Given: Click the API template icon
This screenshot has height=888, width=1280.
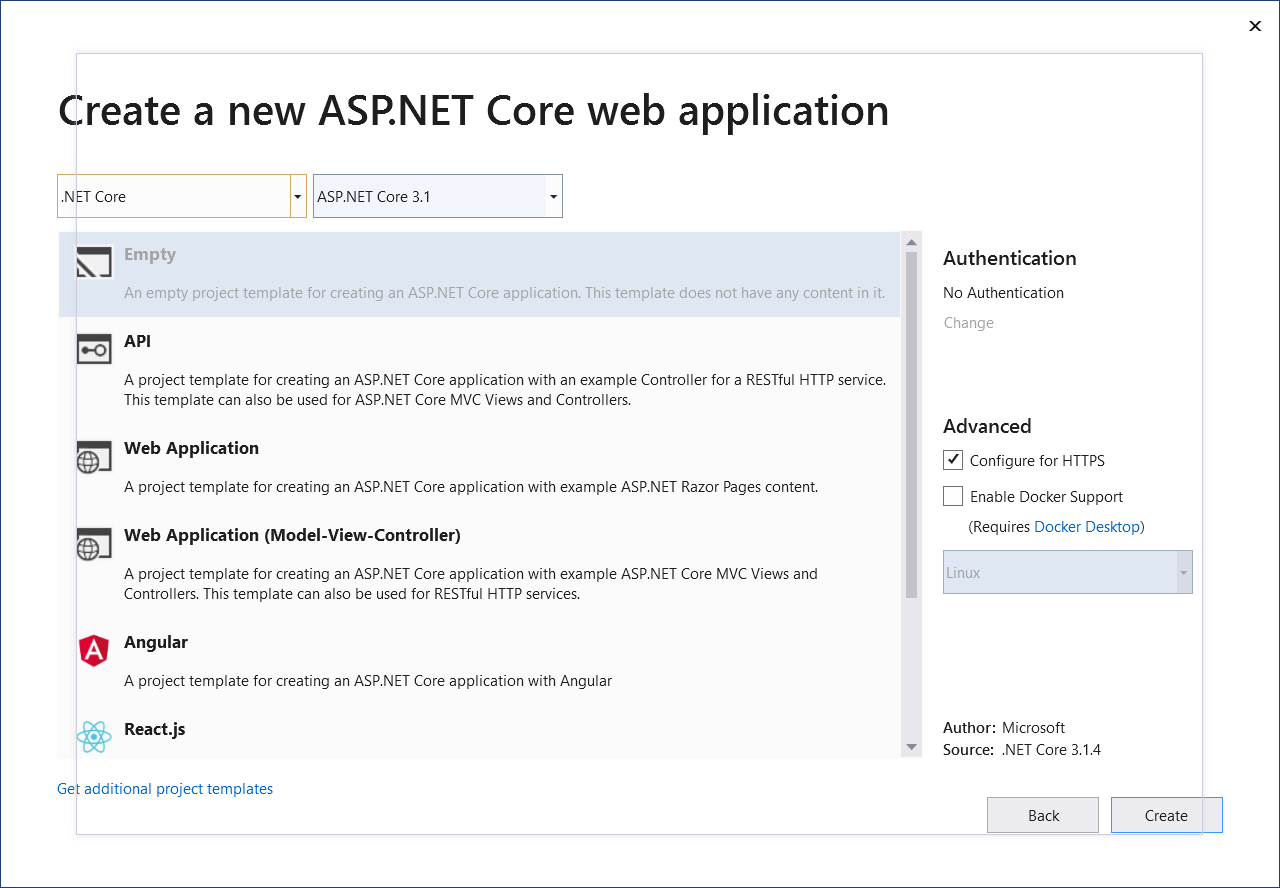Looking at the screenshot, I should click(94, 349).
